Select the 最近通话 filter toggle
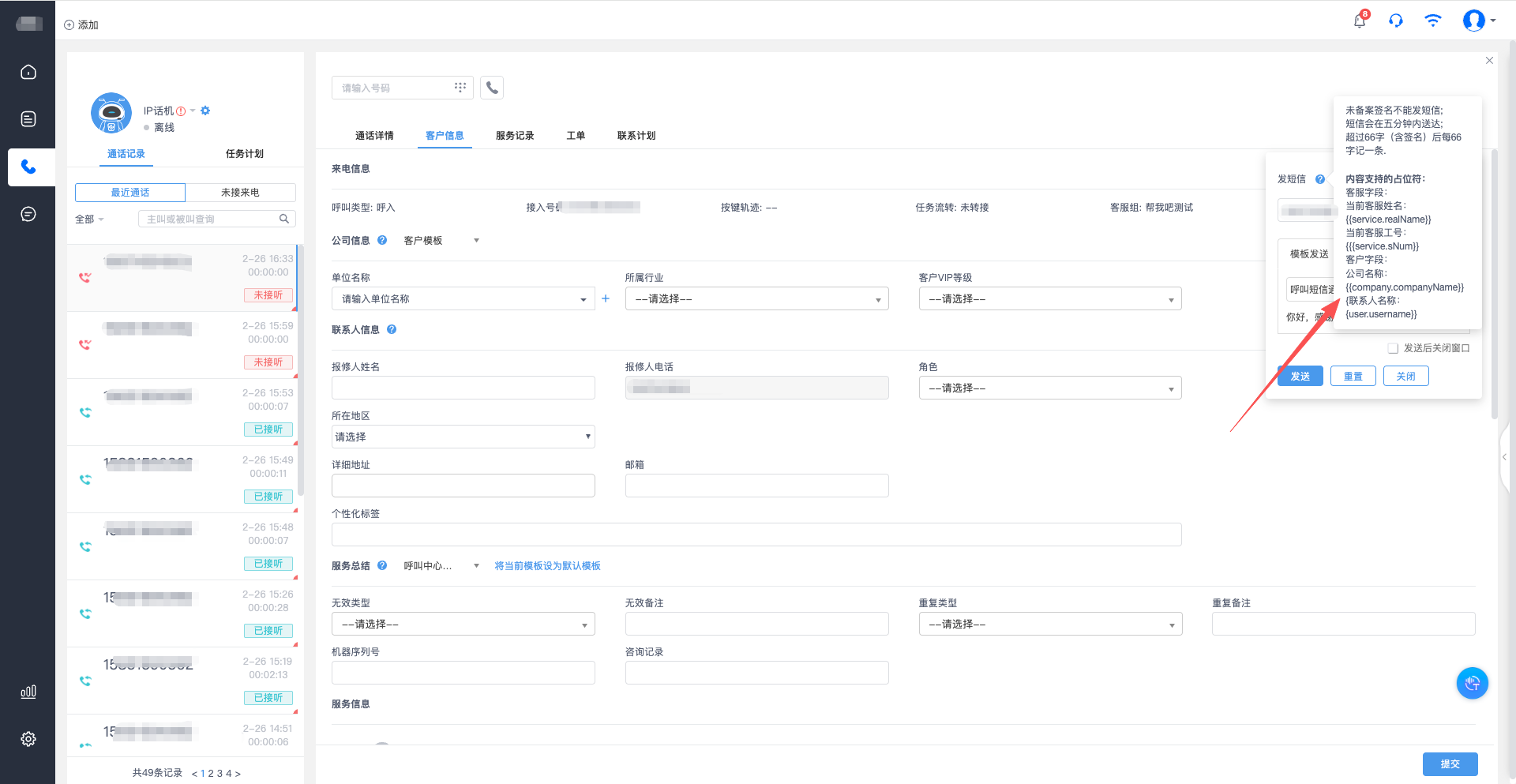 click(x=130, y=193)
